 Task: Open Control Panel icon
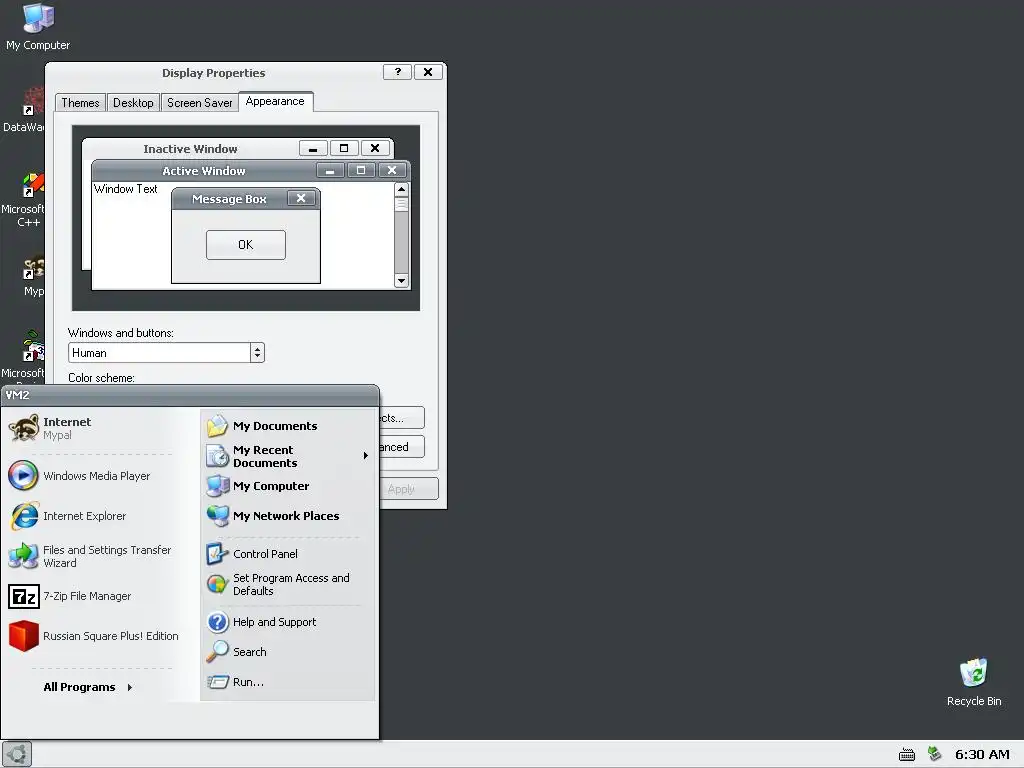tap(217, 554)
